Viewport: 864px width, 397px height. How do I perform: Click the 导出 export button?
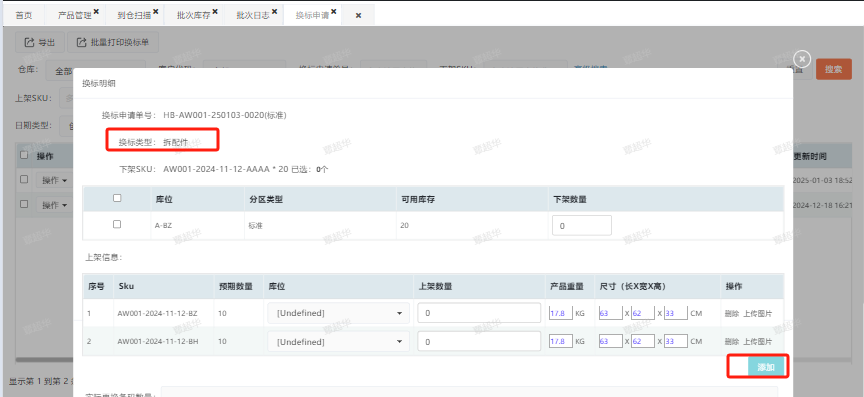[39, 42]
